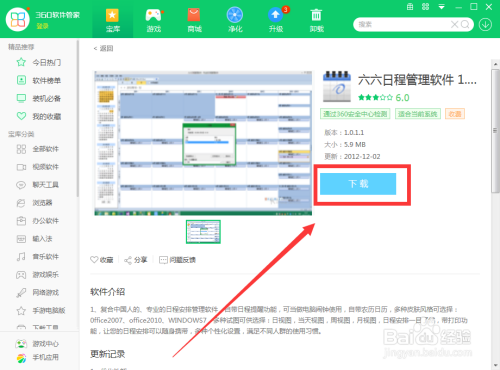
Task: Click the 通过360安全中心检测 badge
Action: click(x=355, y=114)
